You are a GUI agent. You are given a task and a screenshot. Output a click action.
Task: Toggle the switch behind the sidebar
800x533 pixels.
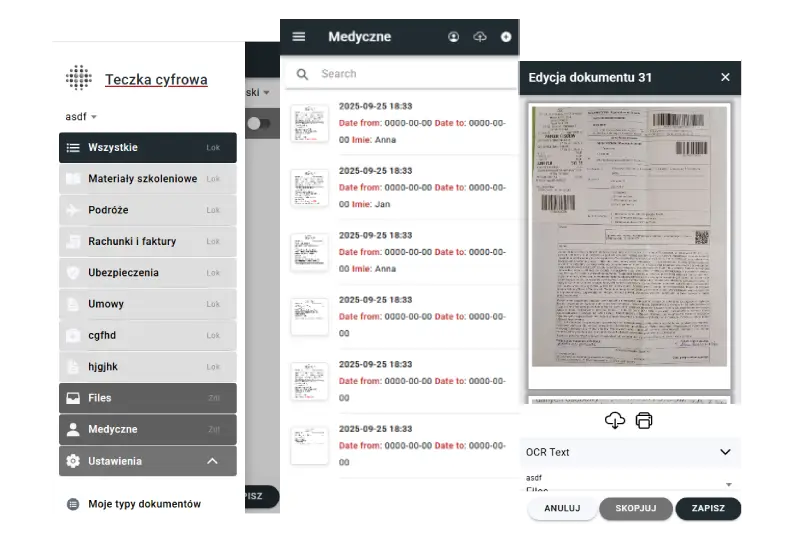pos(259,123)
